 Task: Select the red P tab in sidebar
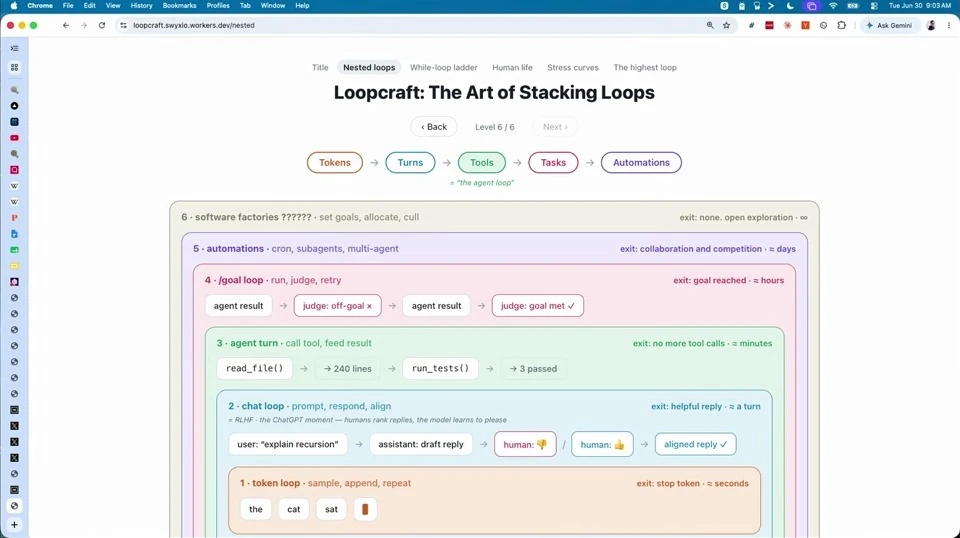pos(14,218)
